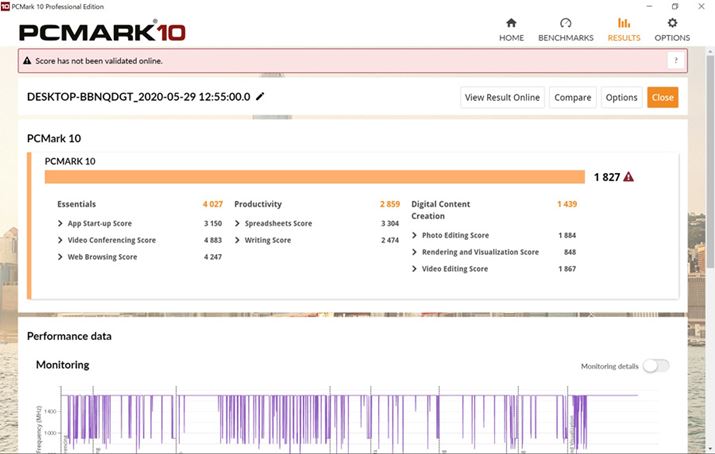
Task: Click the orange Close button
Action: point(662,97)
